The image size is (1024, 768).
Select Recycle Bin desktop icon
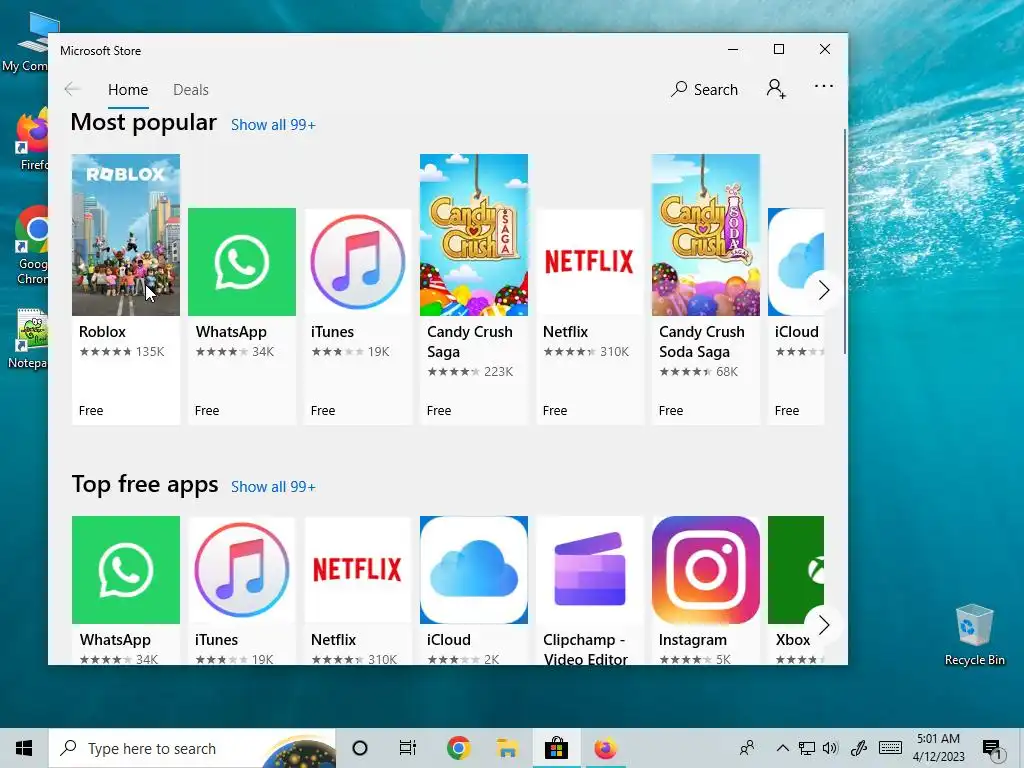pyautogui.click(x=974, y=634)
